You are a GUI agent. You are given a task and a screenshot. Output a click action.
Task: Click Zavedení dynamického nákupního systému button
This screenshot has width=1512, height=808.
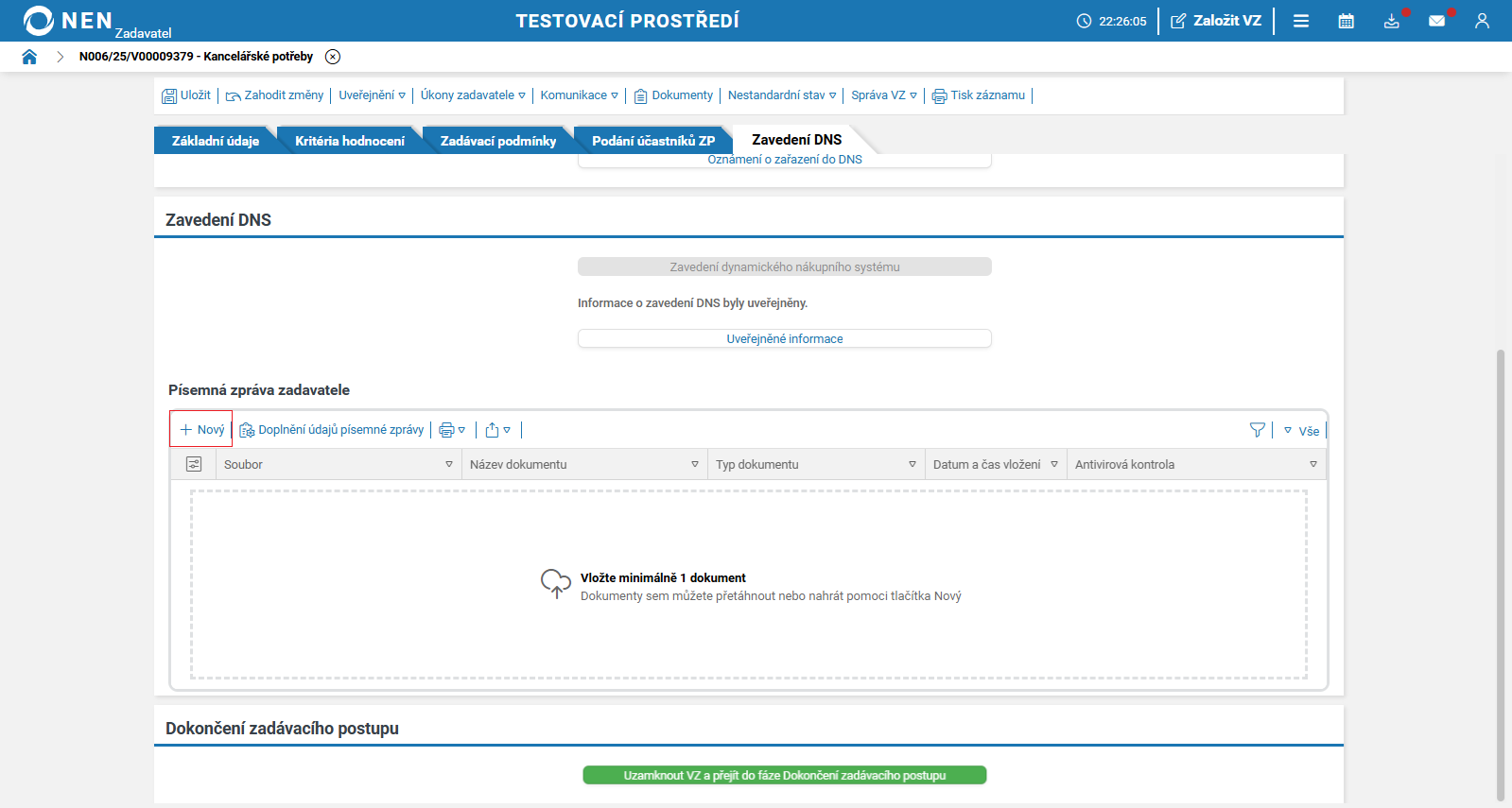coord(785,267)
